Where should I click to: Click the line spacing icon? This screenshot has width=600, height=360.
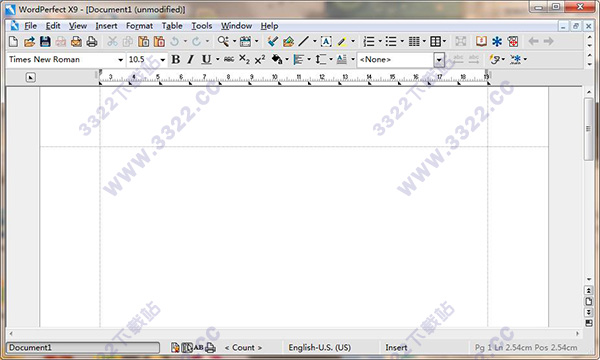click(321, 59)
